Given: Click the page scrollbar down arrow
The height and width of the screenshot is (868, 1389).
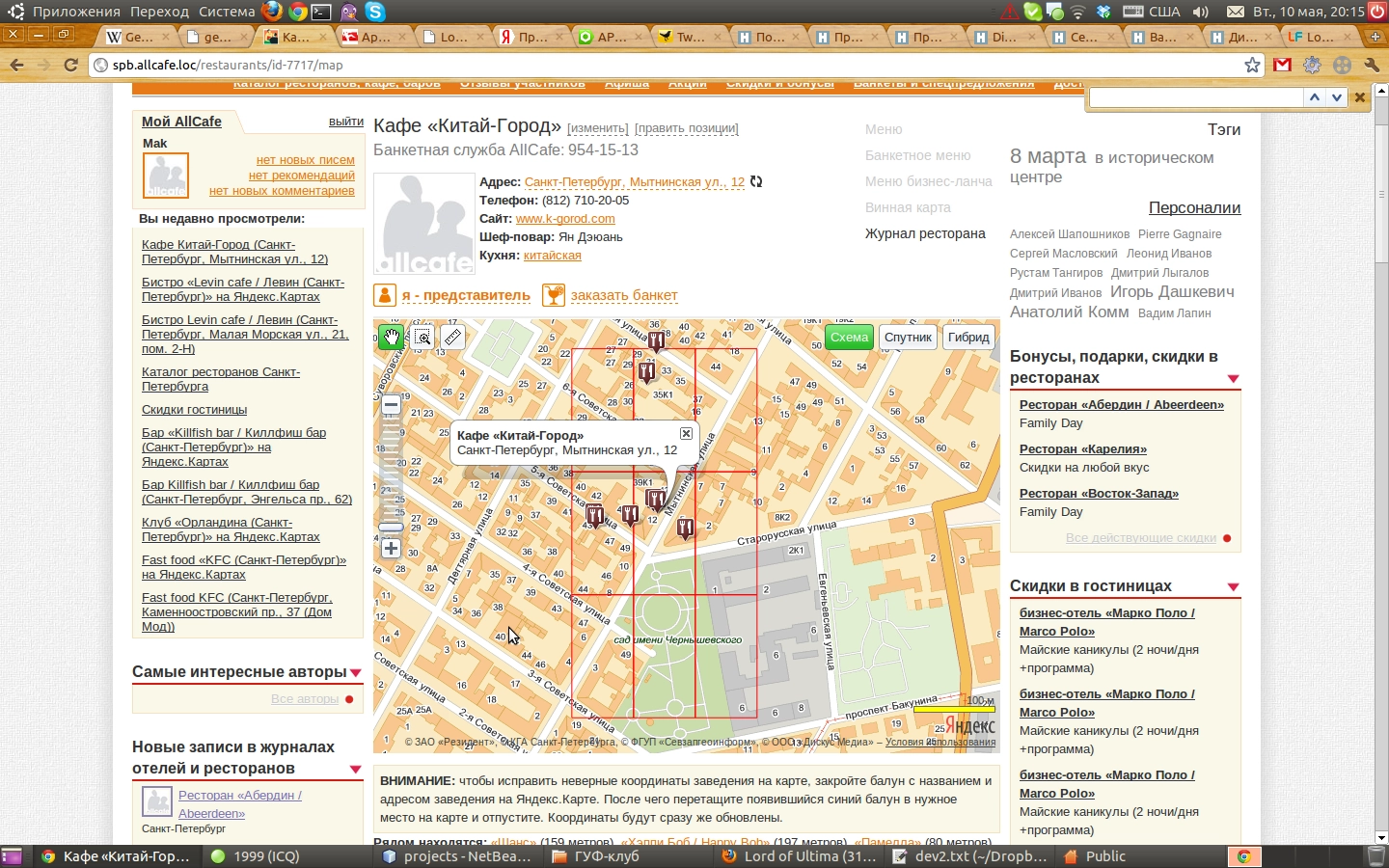Looking at the screenshot, I should pyautogui.click(x=1381, y=837).
